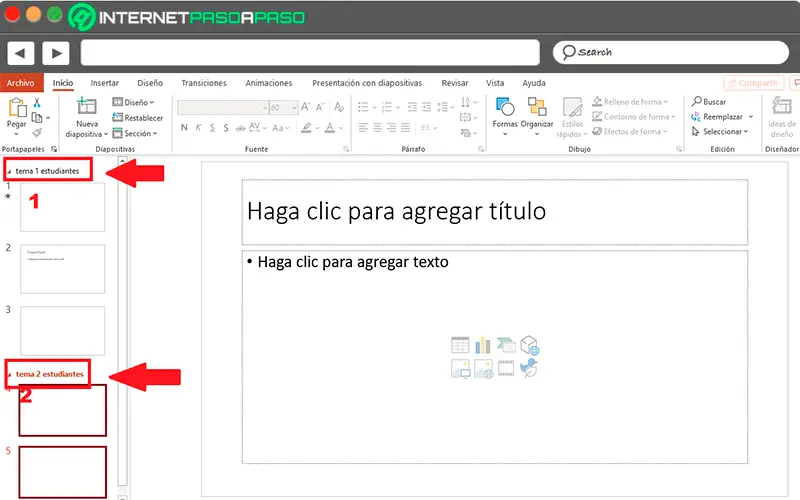Image resolution: width=800 pixels, height=500 pixels.
Task: Click the browser forward arrow button
Action: [x=56, y=53]
